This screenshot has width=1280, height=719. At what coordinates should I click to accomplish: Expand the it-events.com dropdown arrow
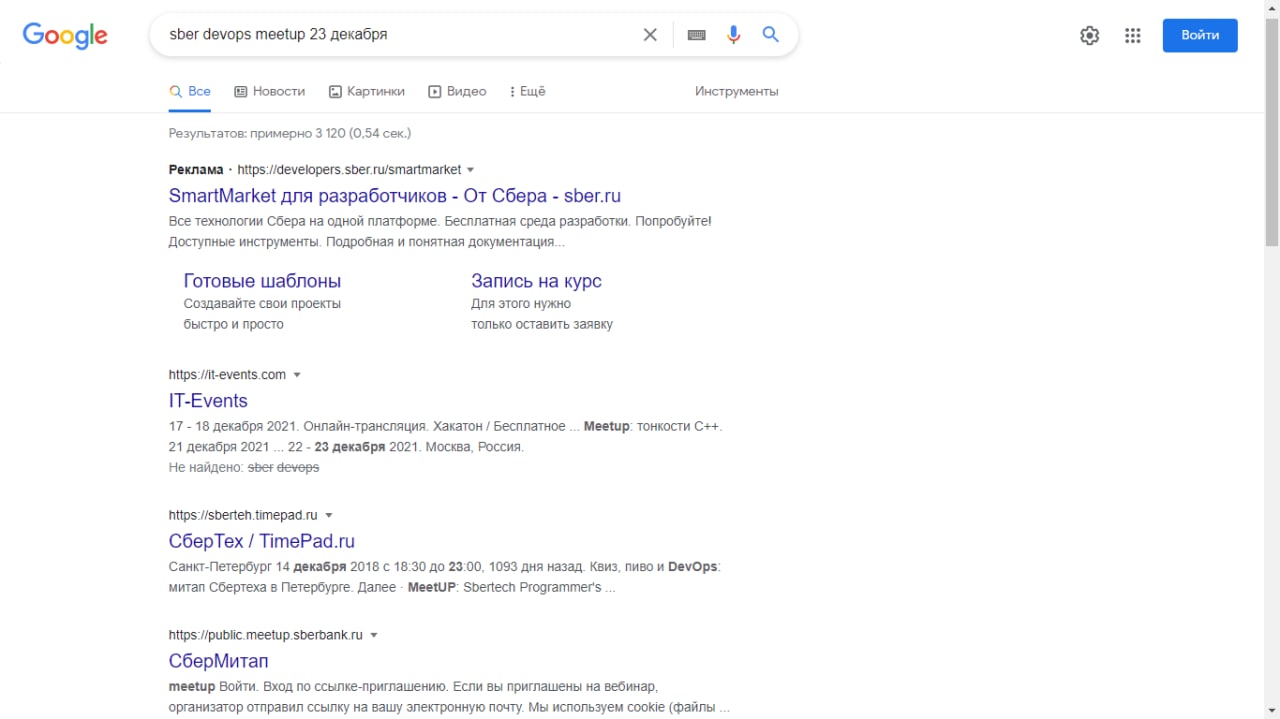(297, 375)
